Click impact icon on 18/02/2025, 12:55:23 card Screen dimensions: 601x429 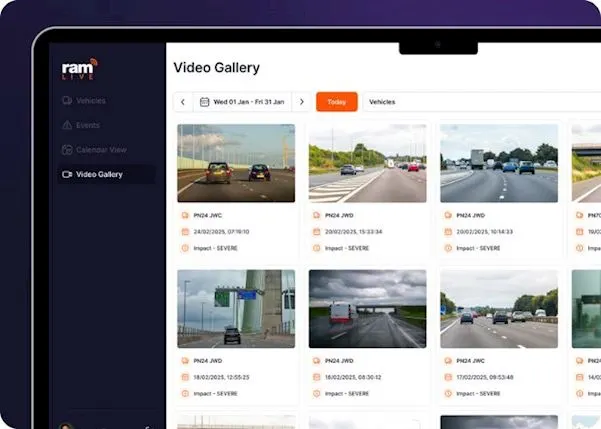point(185,393)
